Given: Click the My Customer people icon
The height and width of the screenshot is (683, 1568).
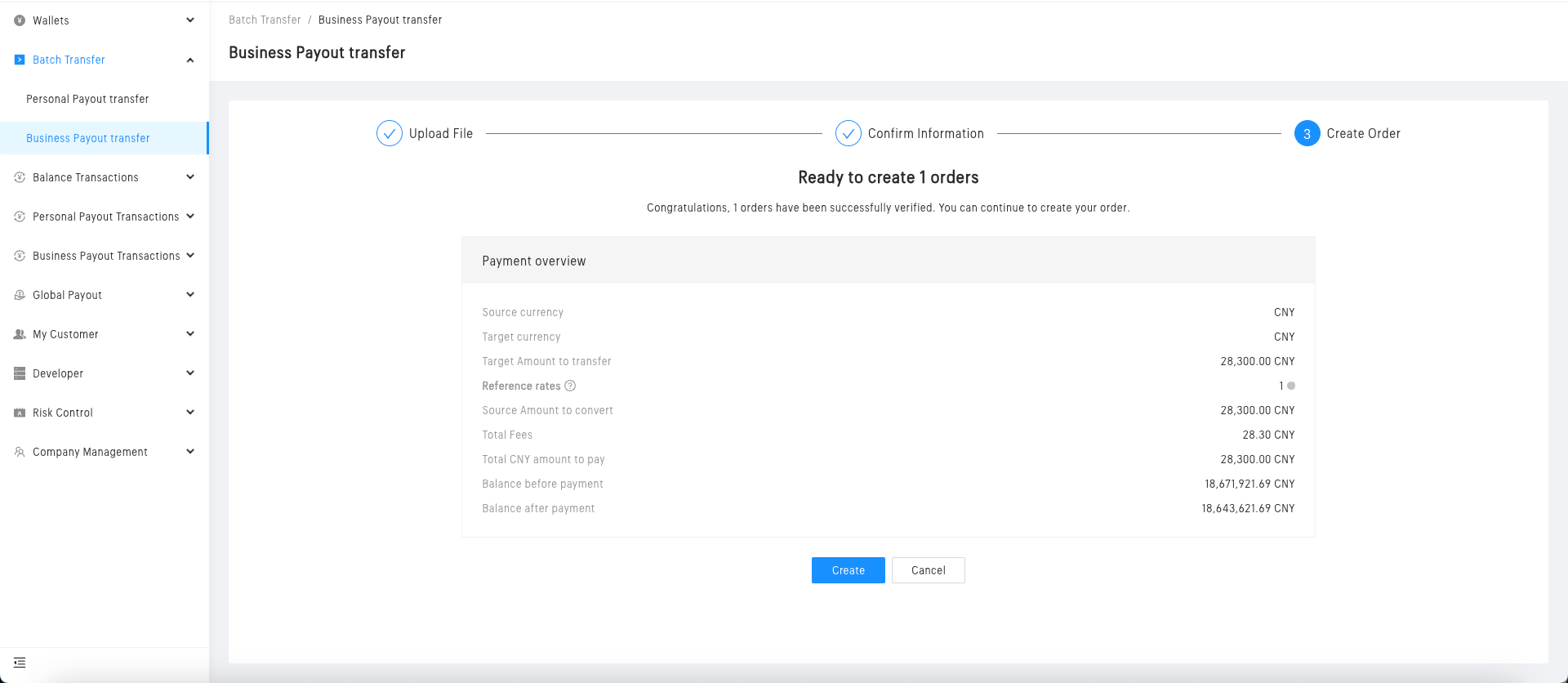Looking at the screenshot, I should 20,334.
